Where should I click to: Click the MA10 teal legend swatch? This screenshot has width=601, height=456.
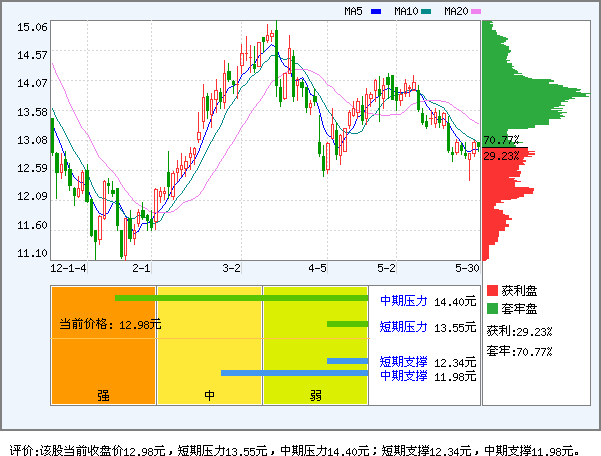pos(426,11)
